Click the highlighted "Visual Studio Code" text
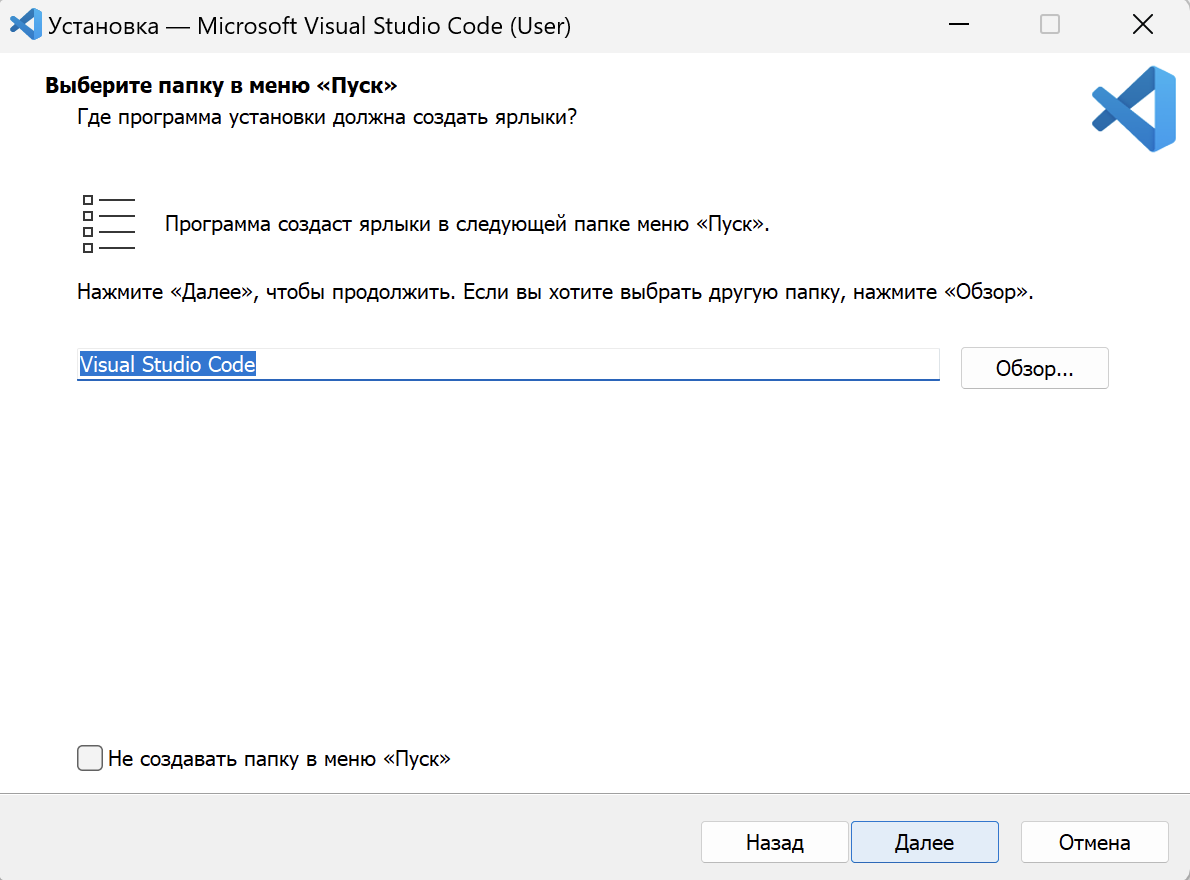The height and width of the screenshot is (880, 1190). click(x=168, y=365)
